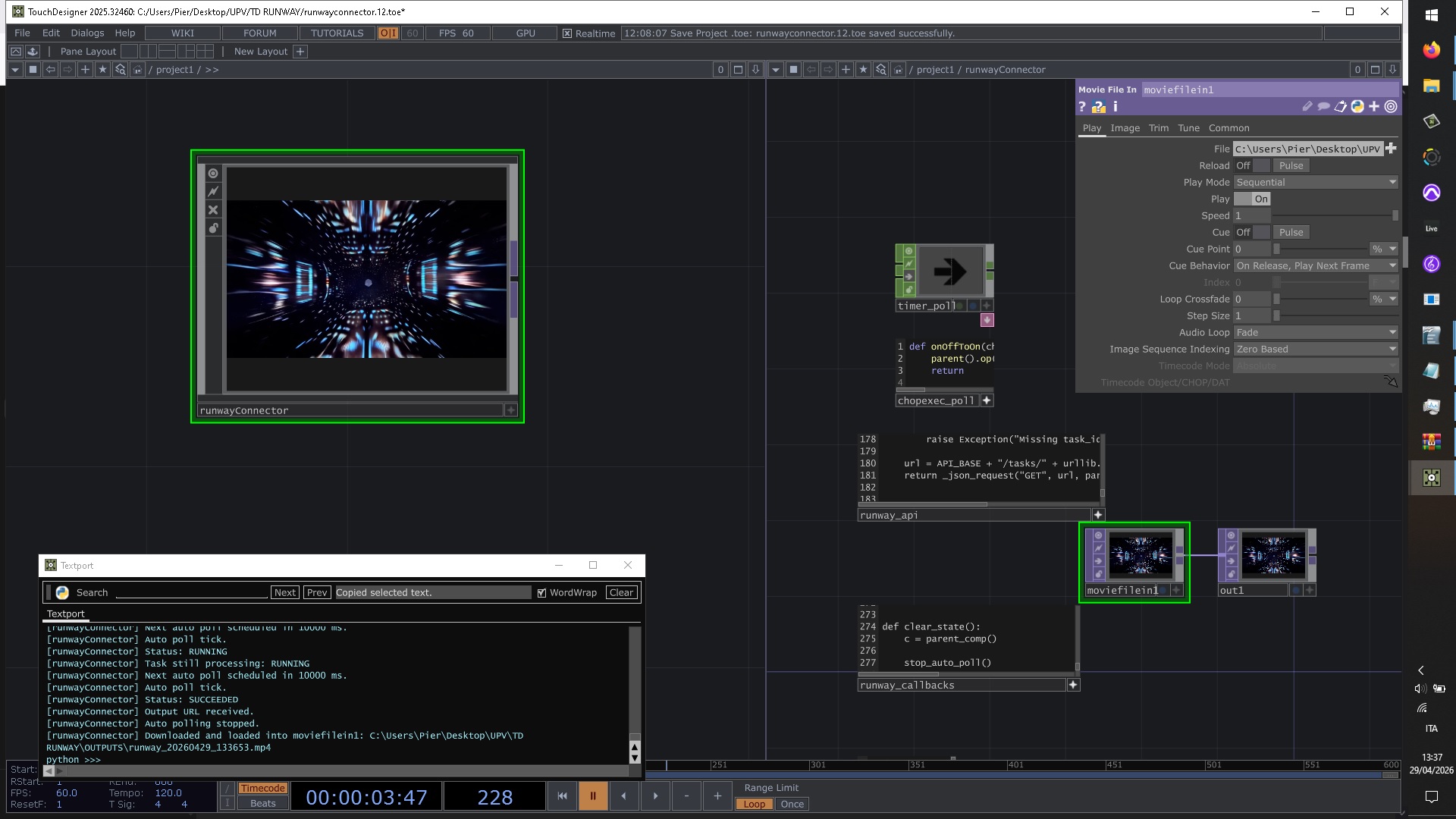The height and width of the screenshot is (819, 1456).
Task: Open Python help icon in parameter panel
Action: click(x=1357, y=107)
